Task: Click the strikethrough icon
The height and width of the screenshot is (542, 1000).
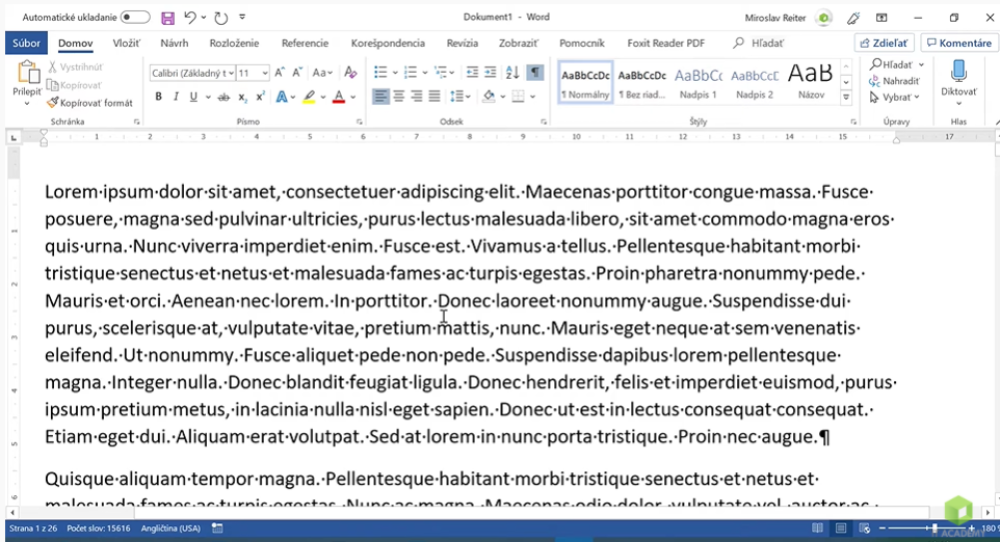Action: [219, 97]
